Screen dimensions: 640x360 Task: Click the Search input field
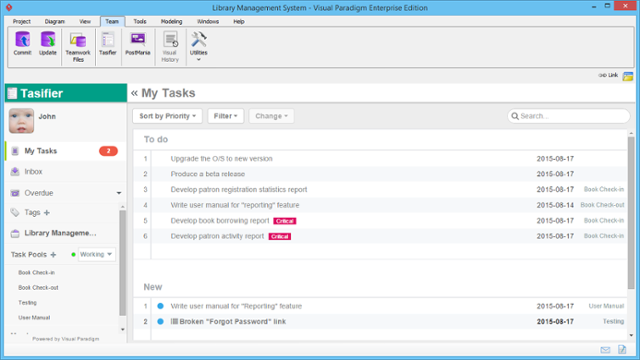(x=568, y=116)
